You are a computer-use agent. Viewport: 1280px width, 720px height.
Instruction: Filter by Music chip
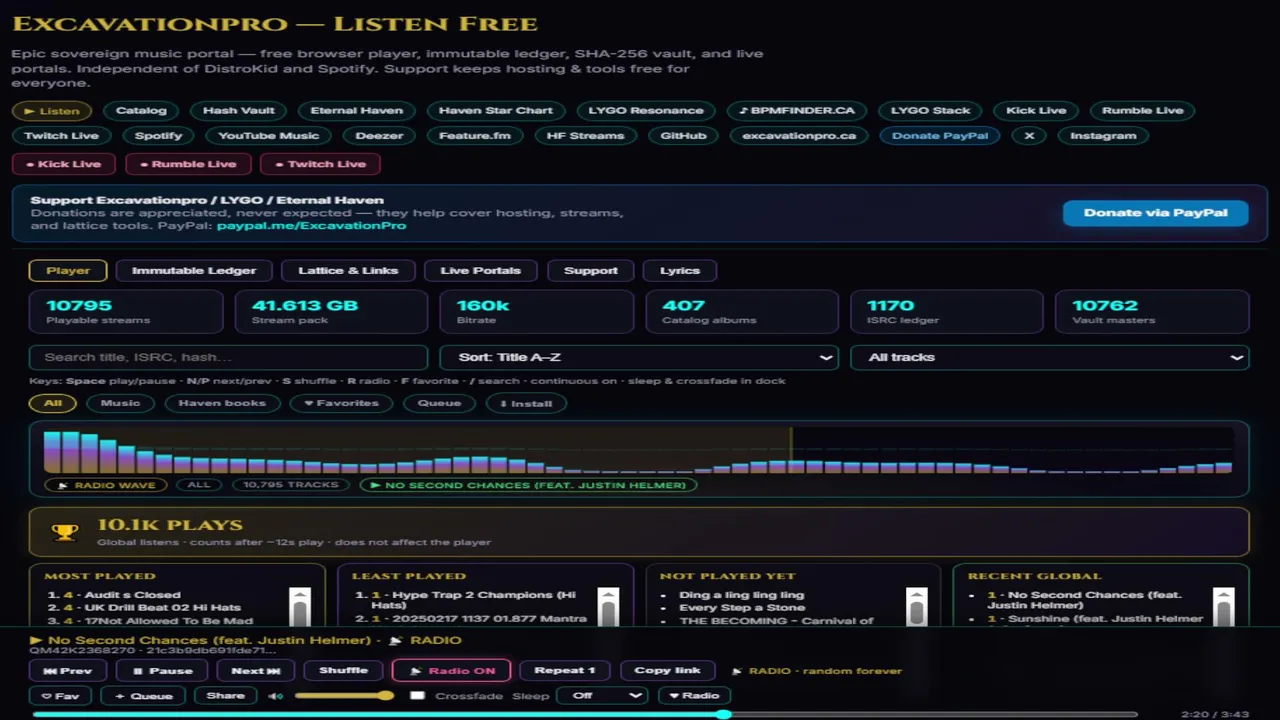pos(120,404)
